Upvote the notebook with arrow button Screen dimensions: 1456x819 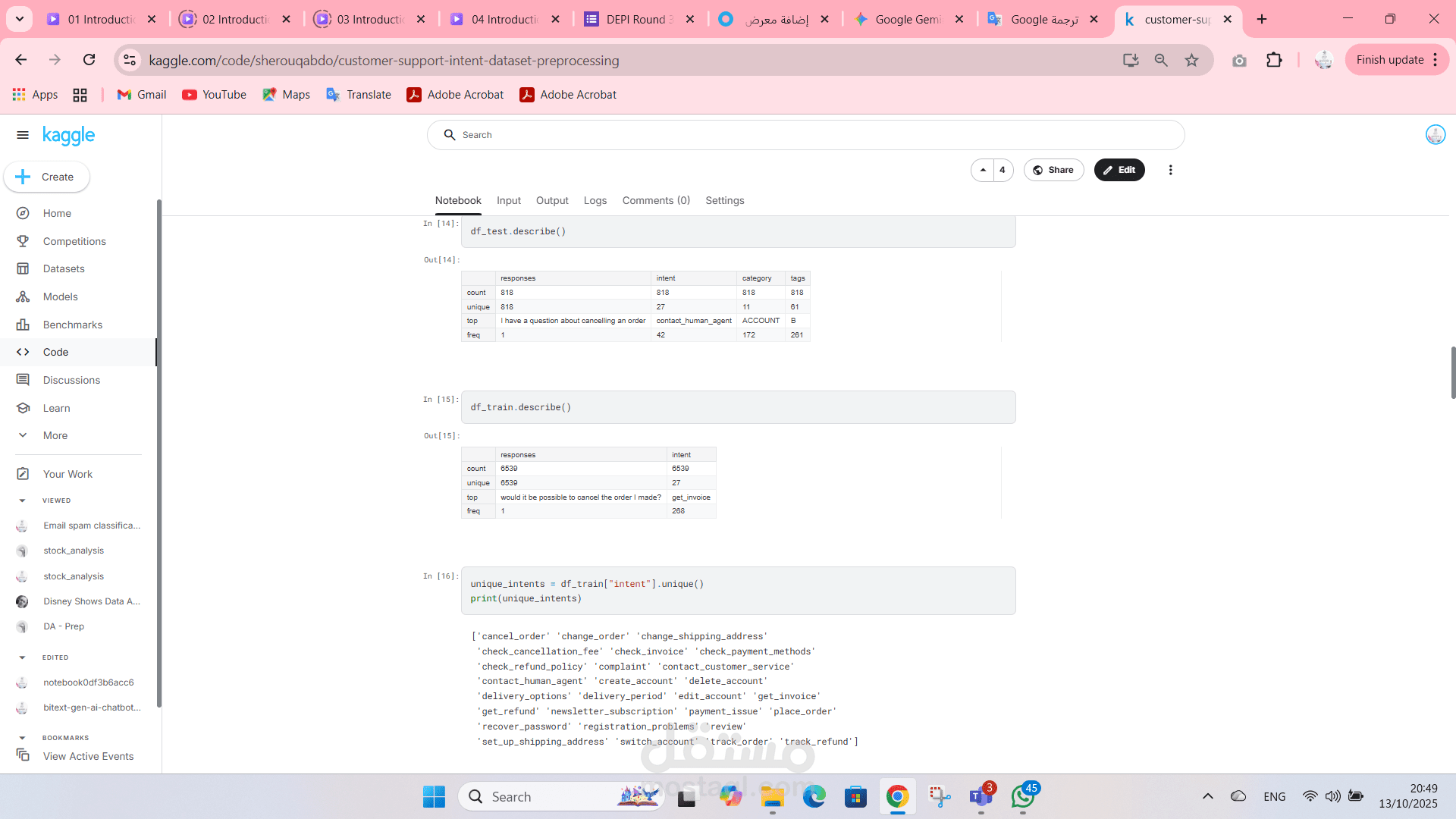pyautogui.click(x=983, y=170)
